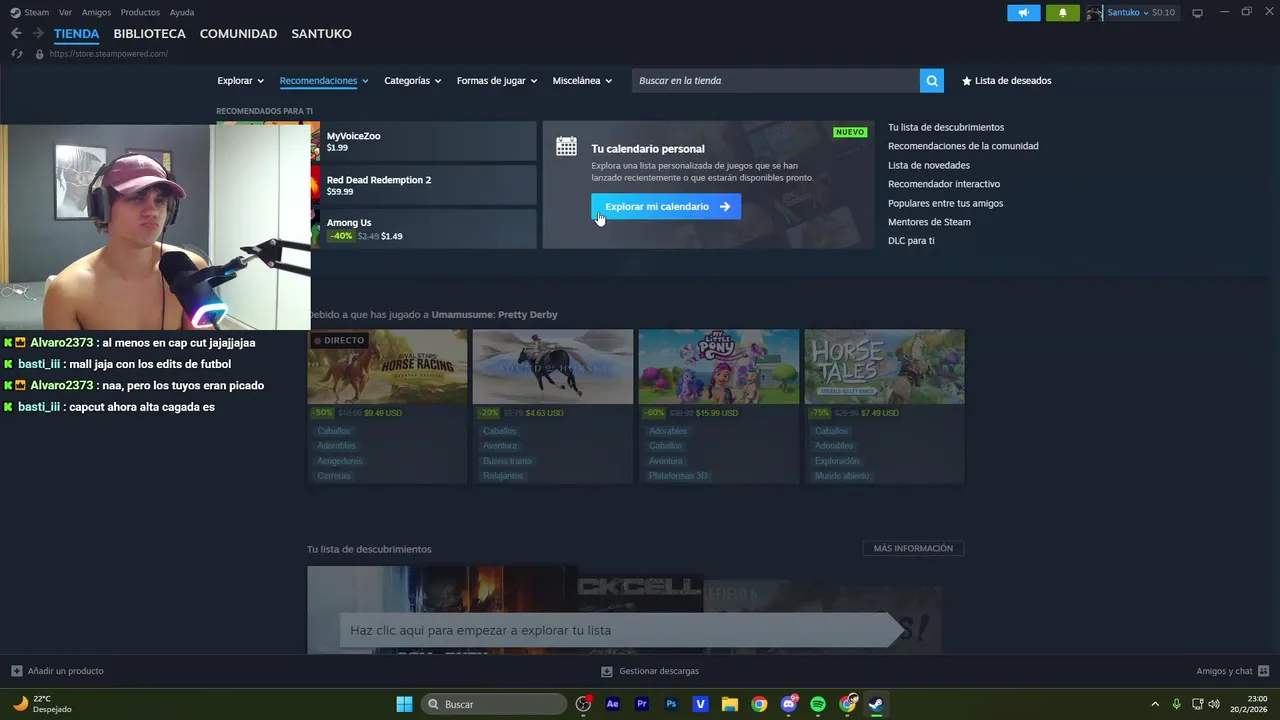
Task: Go forward with the right arrow
Action: coord(38,33)
